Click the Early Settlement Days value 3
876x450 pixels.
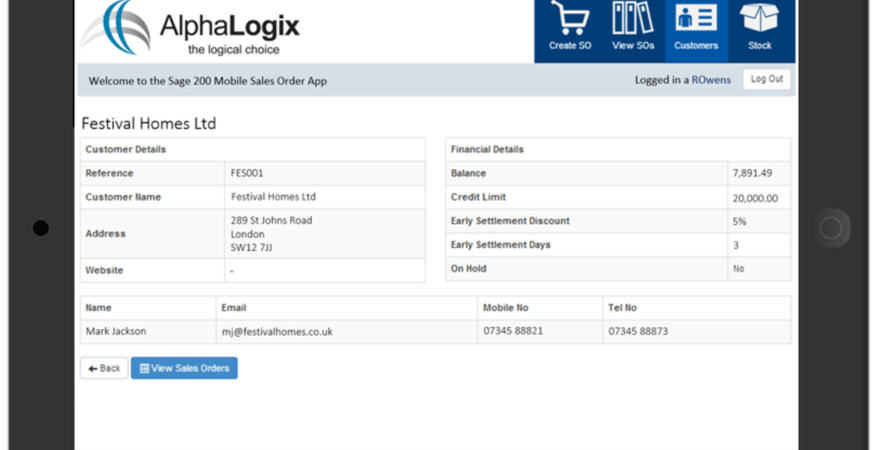click(x=736, y=245)
